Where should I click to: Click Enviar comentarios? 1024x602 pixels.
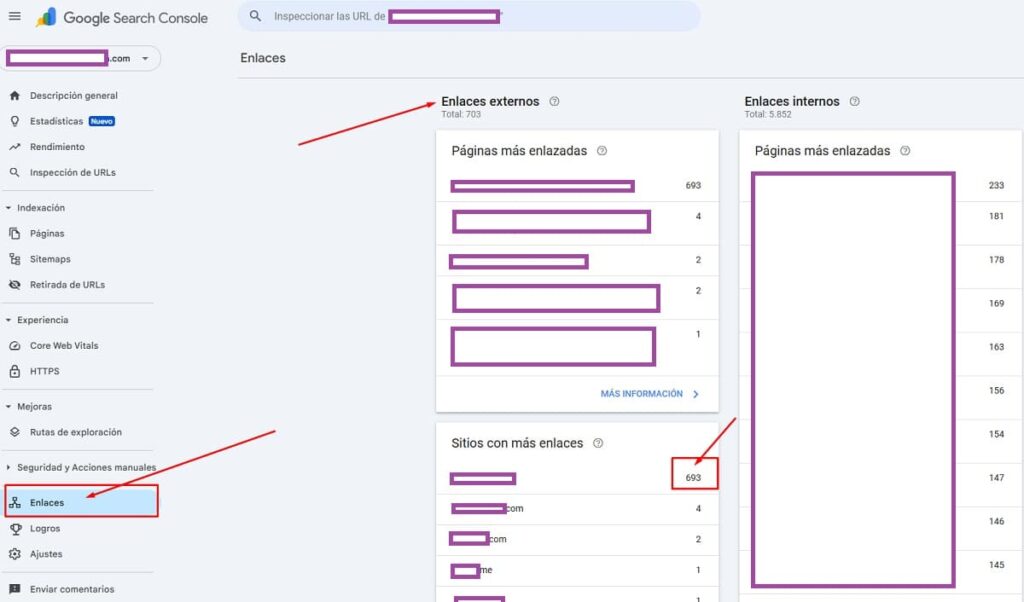pyautogui.click(x=71, y=589)
